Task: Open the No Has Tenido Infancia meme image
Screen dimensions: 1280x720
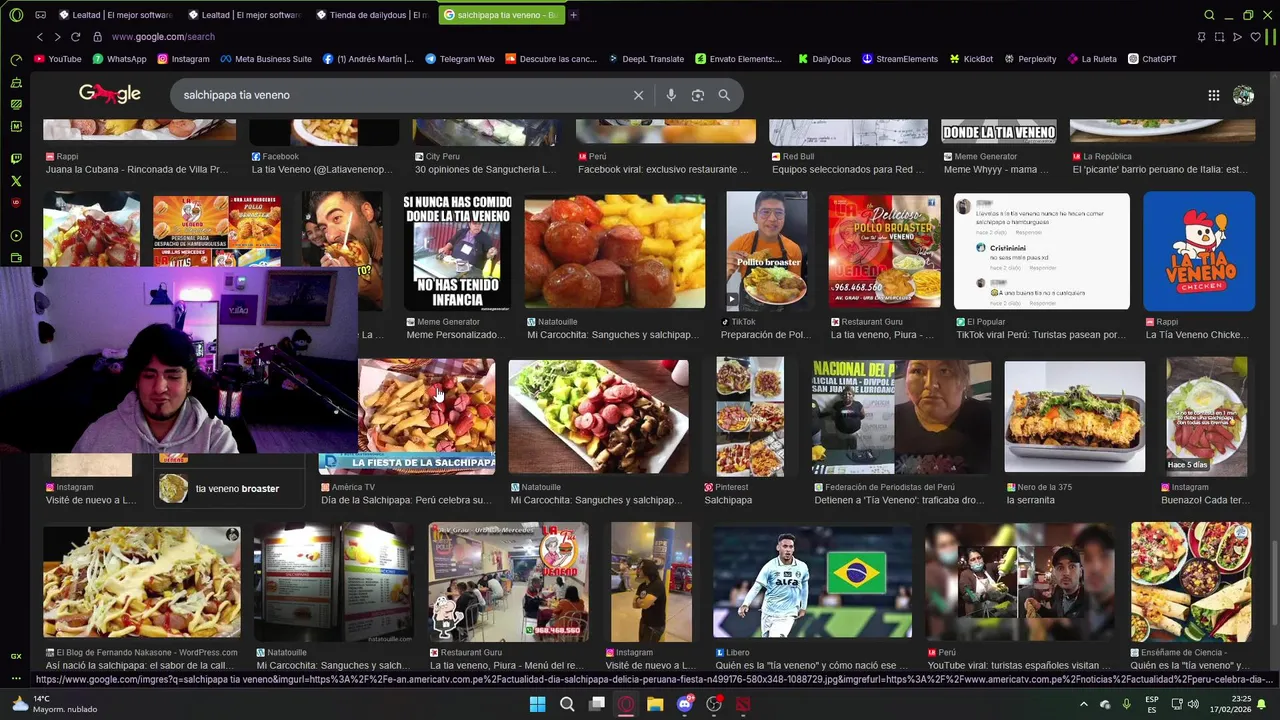Action: tap(457, 251)
